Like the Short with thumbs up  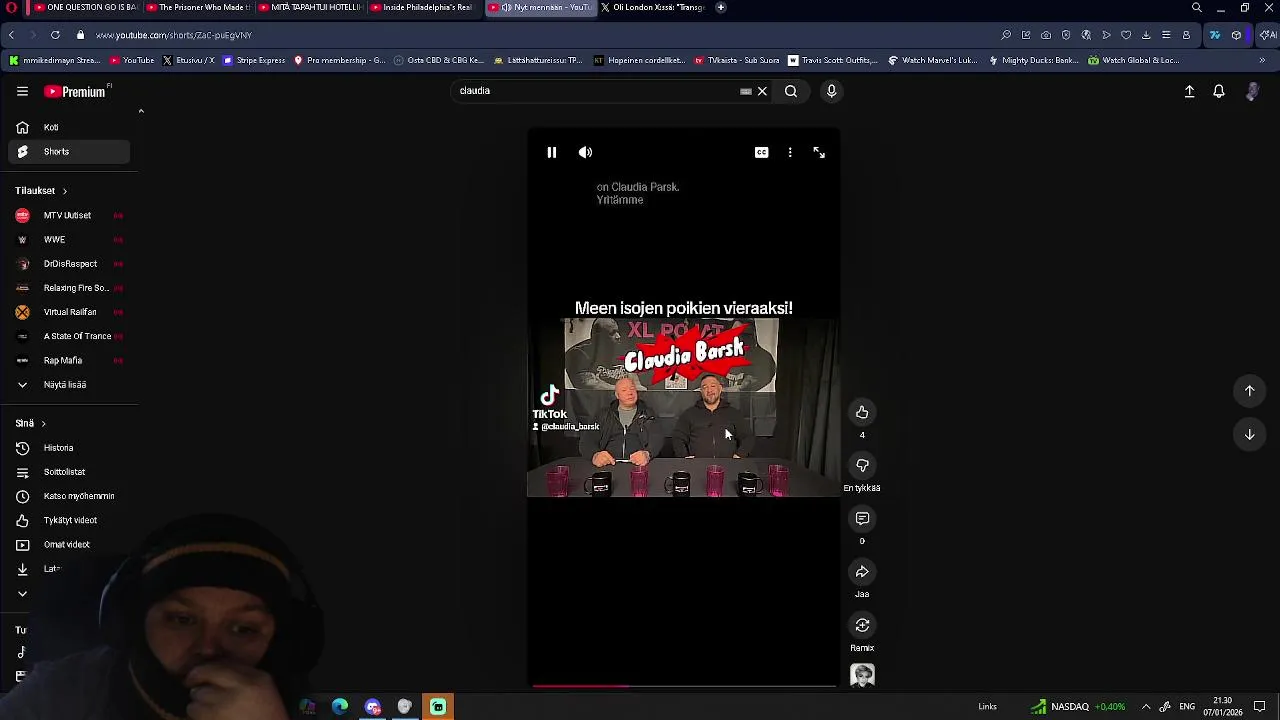click(862, 412)
